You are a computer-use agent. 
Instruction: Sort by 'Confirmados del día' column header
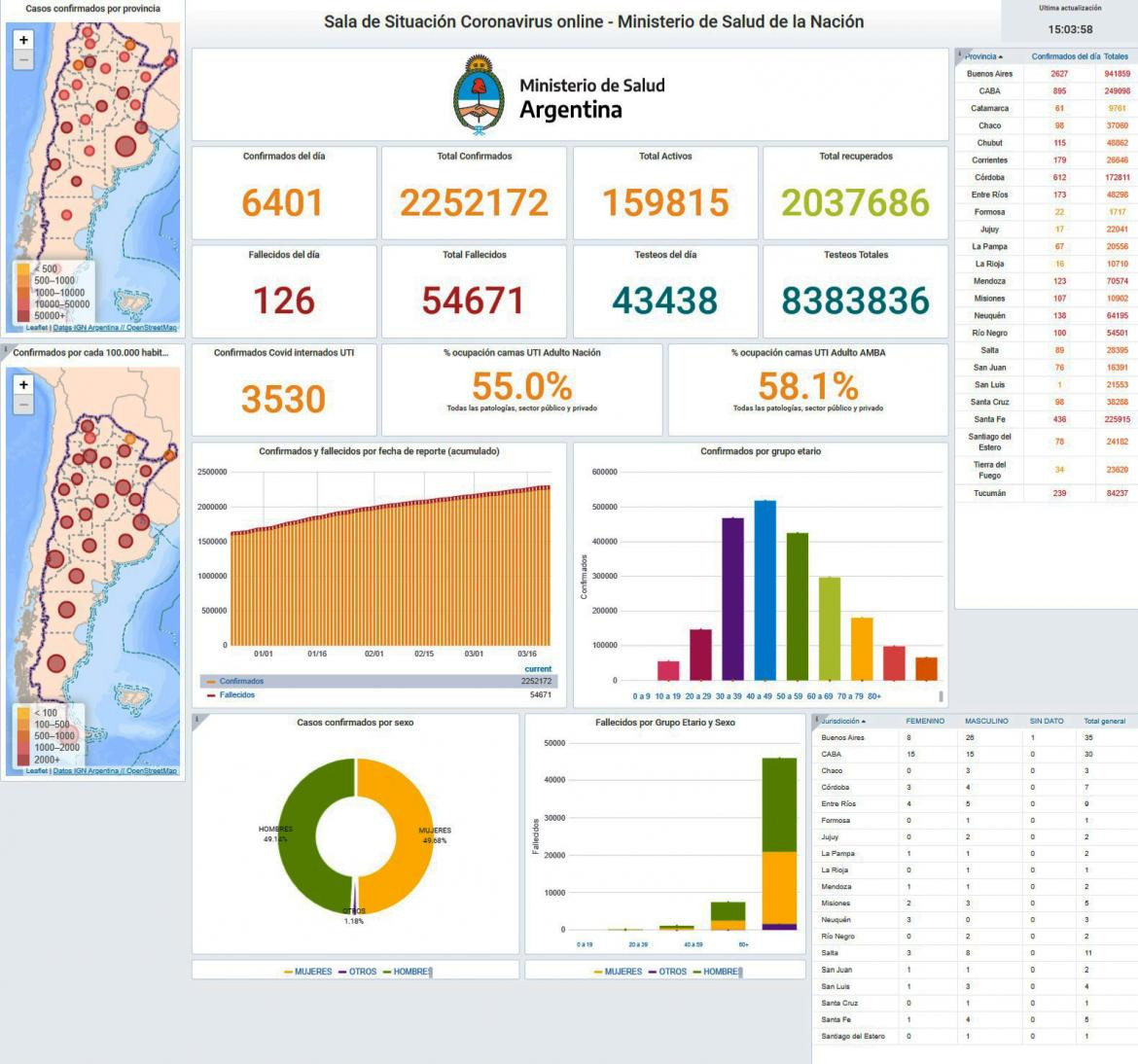coord(1065,55)
